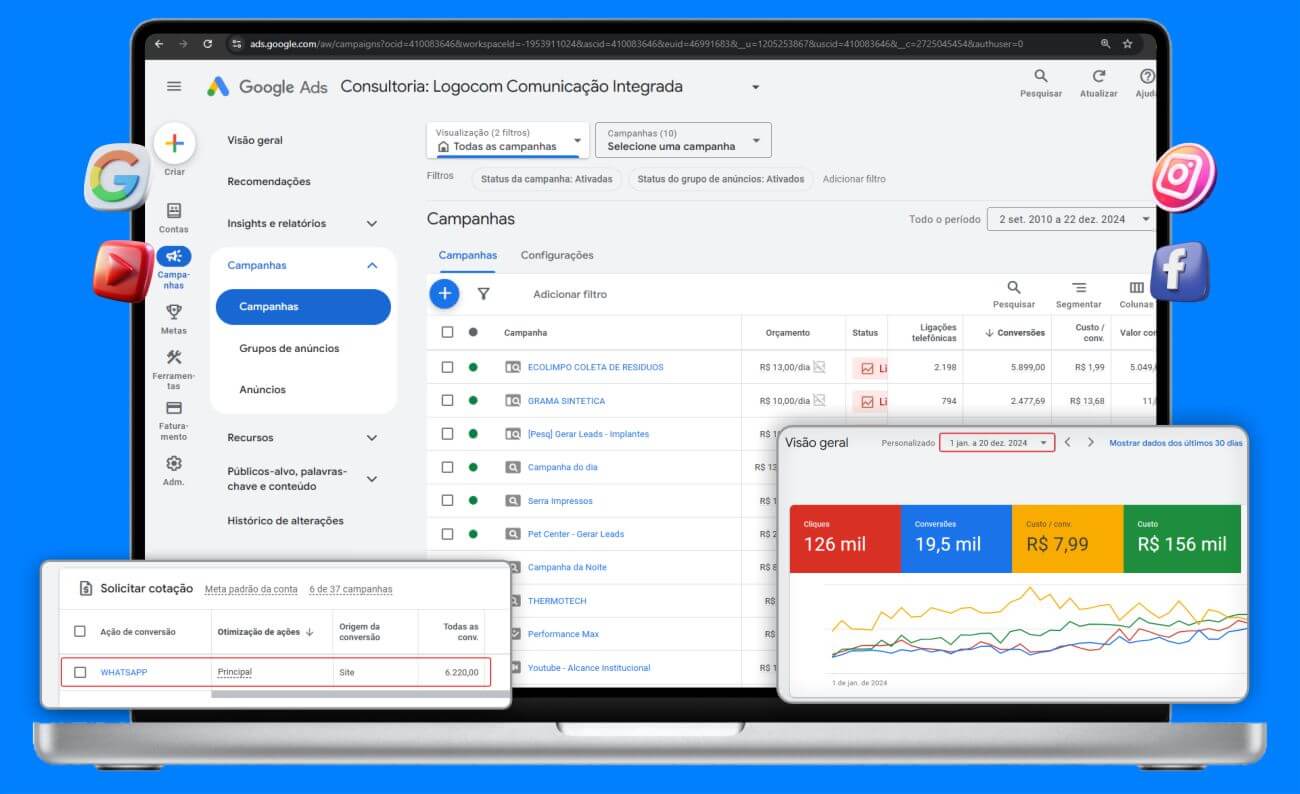Screen dimensions: 1300x794
Task: Click the YouTube play icon
Action: pyautogui.click(x=123, y=270)
